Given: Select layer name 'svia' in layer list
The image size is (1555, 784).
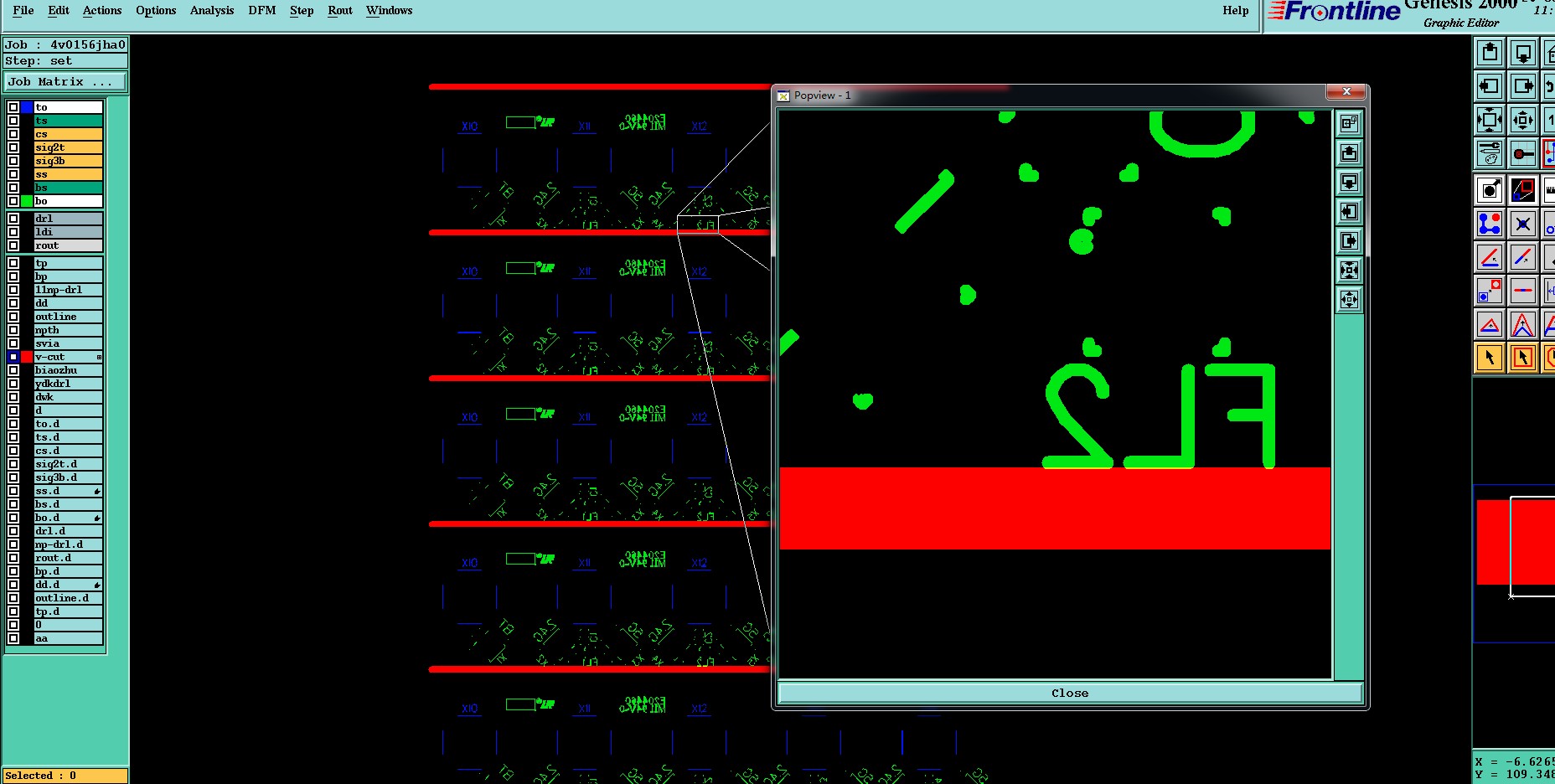Looking at the screenshot, I should (x=68, y=343).
